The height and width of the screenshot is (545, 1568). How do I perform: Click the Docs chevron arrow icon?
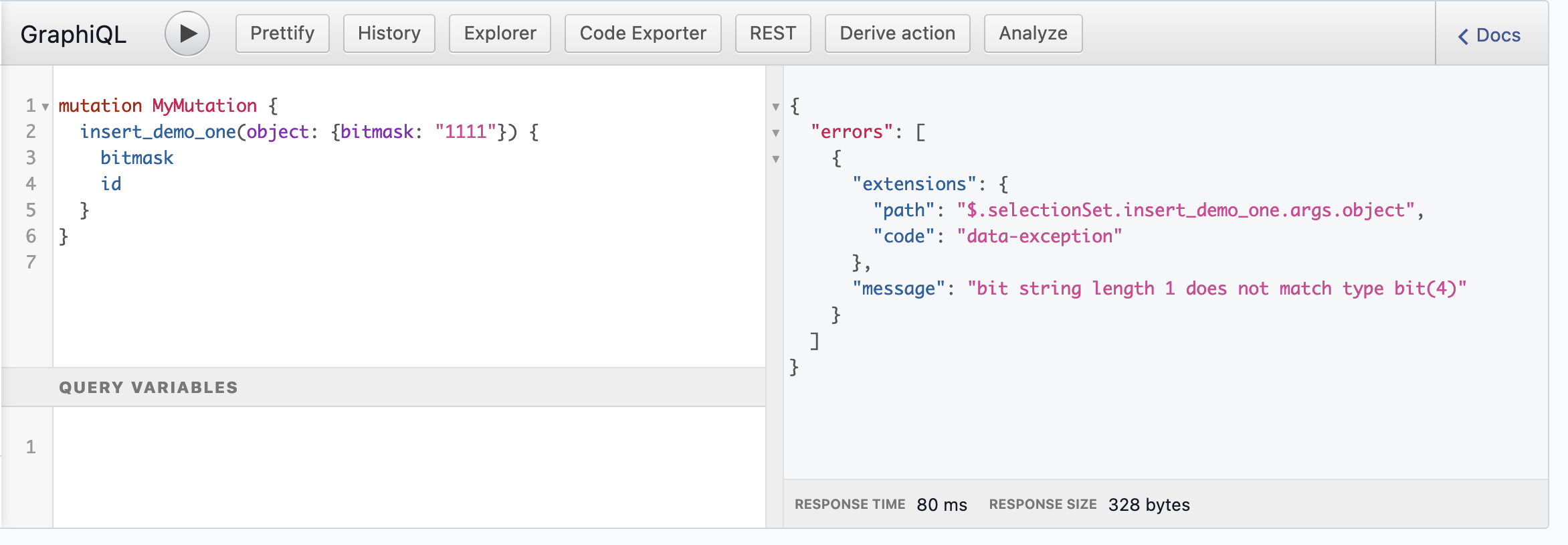pyautogui.click(x=1463, y=36)
